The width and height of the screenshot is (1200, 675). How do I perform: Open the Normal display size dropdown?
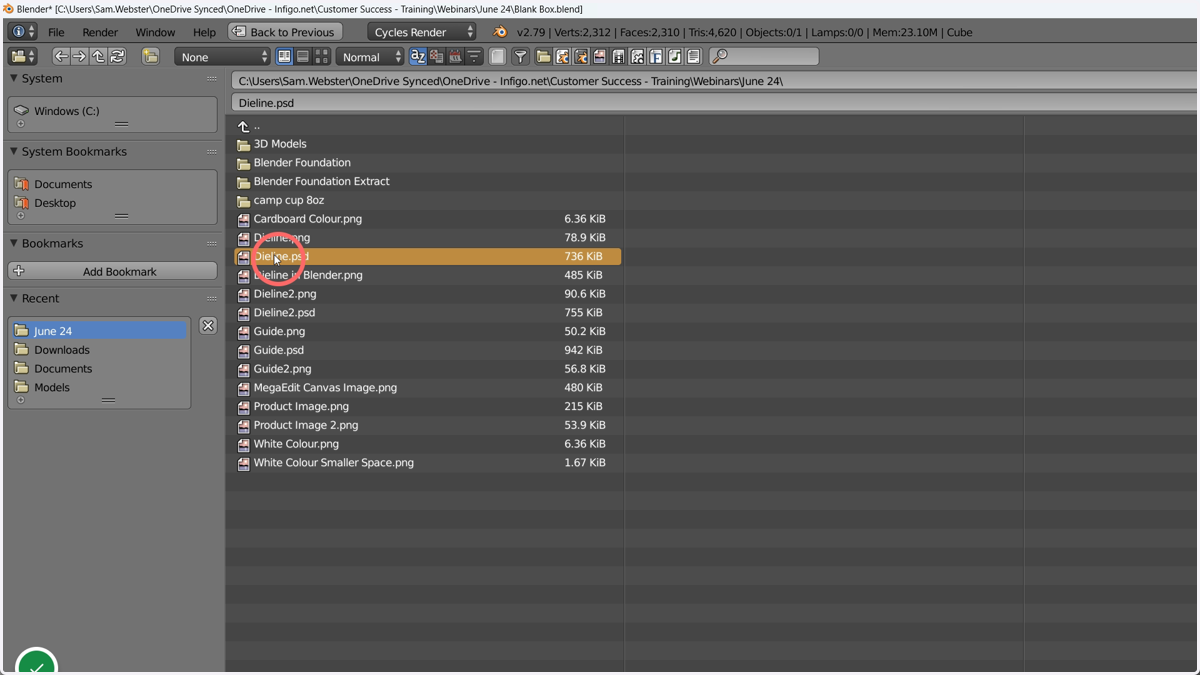[370, 57]
